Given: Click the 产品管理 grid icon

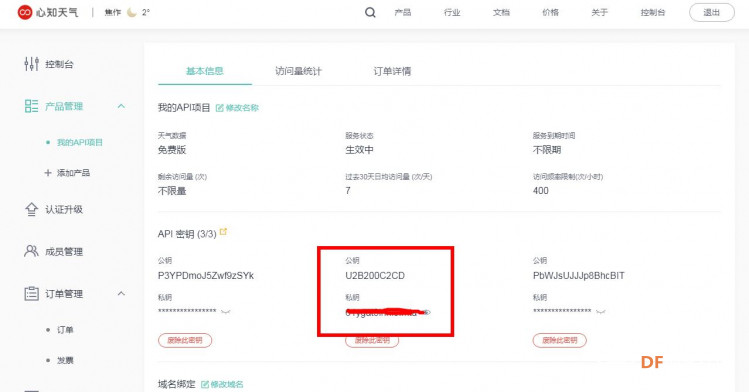Looking at the screenshot, I should tap(32, 106).
